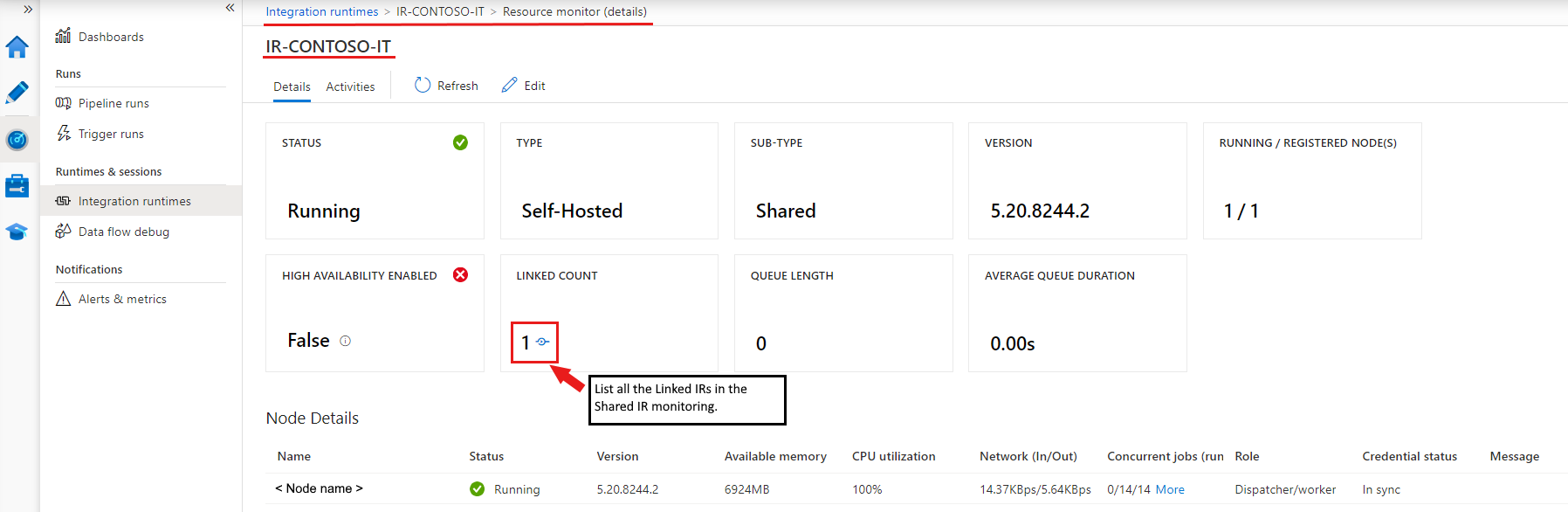Click the green Status check icon
Viewport: 1568px width, 512px height.
460,142
